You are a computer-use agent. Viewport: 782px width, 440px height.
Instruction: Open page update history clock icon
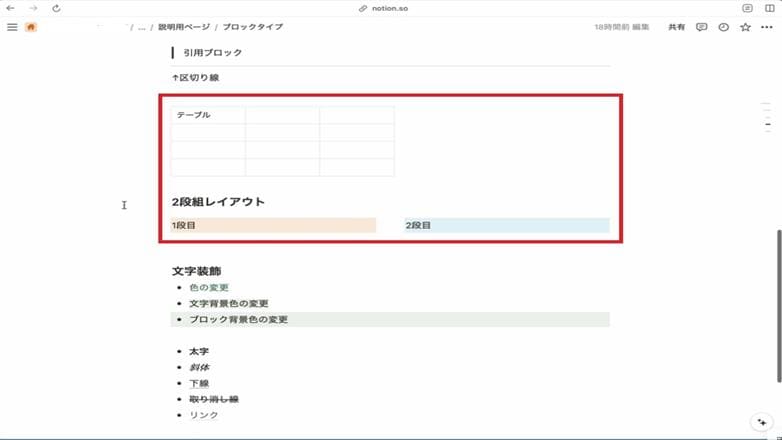click(723, 27)
